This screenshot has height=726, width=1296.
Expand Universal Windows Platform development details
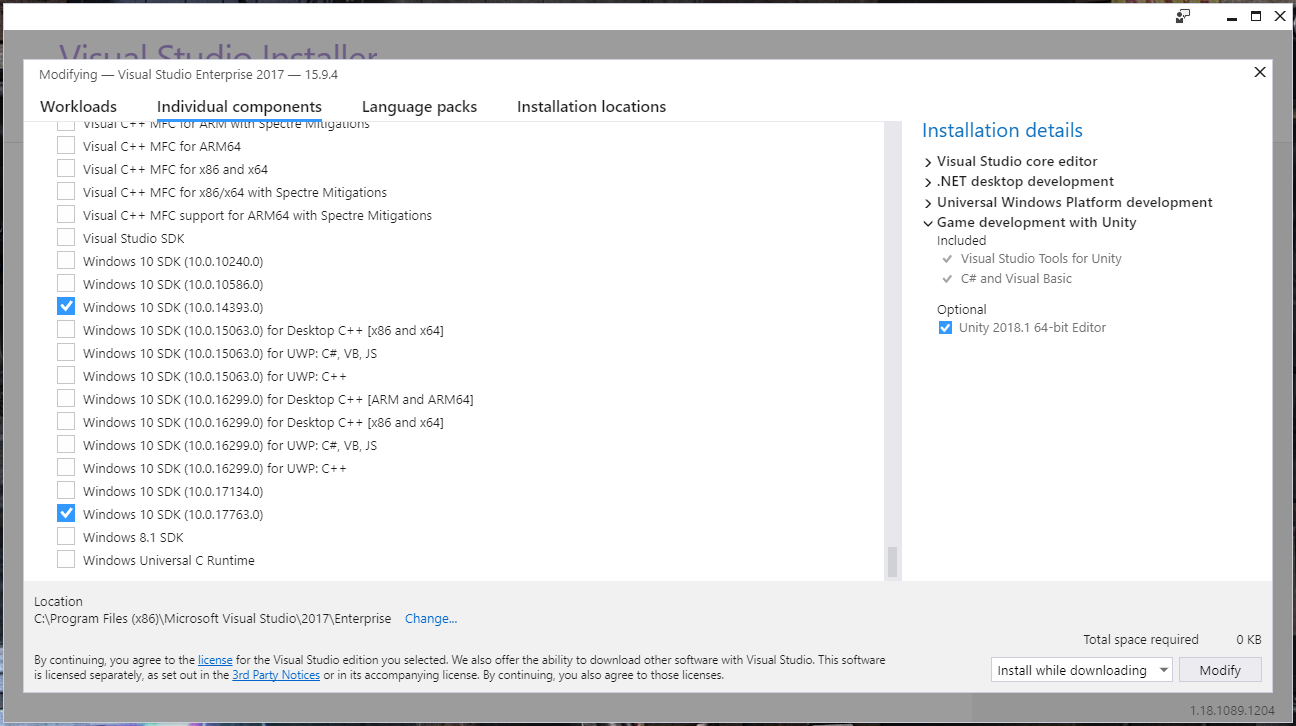[928, 202]
